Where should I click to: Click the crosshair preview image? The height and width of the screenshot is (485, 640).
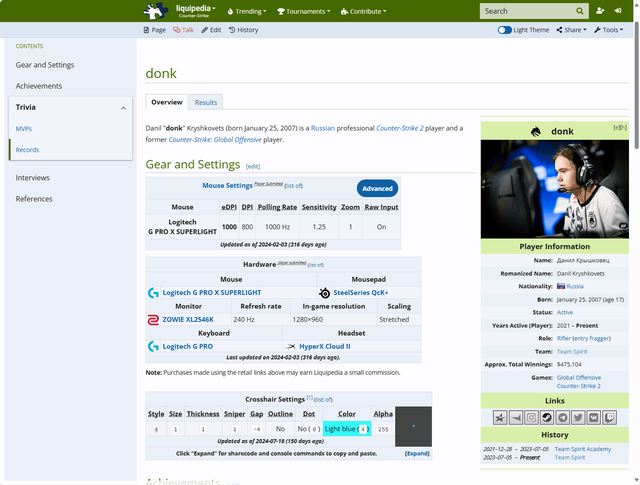pyautogui.click(x=413, y=426)
